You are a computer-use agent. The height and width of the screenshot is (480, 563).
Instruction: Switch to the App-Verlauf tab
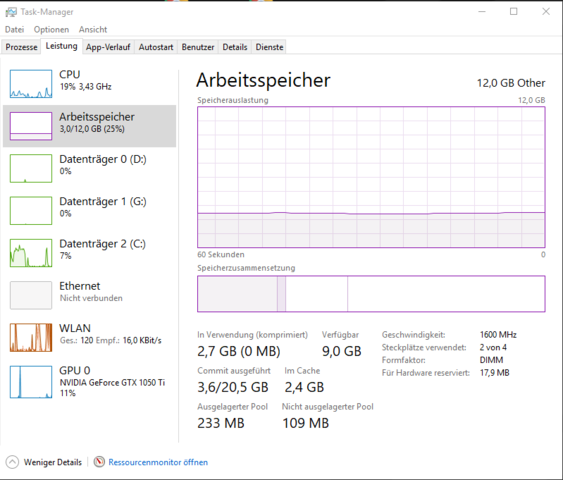tap(108, 47)
